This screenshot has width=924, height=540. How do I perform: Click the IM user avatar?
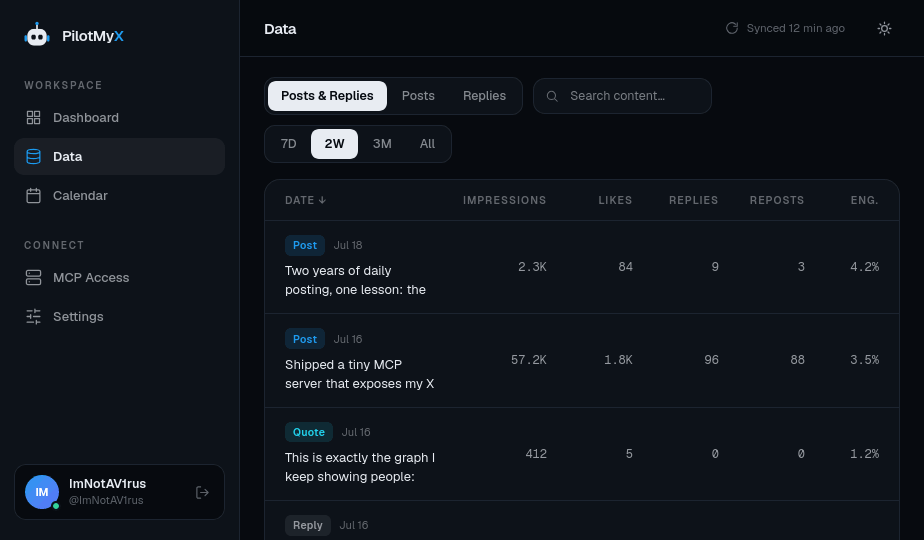click(x=42, y=492)
